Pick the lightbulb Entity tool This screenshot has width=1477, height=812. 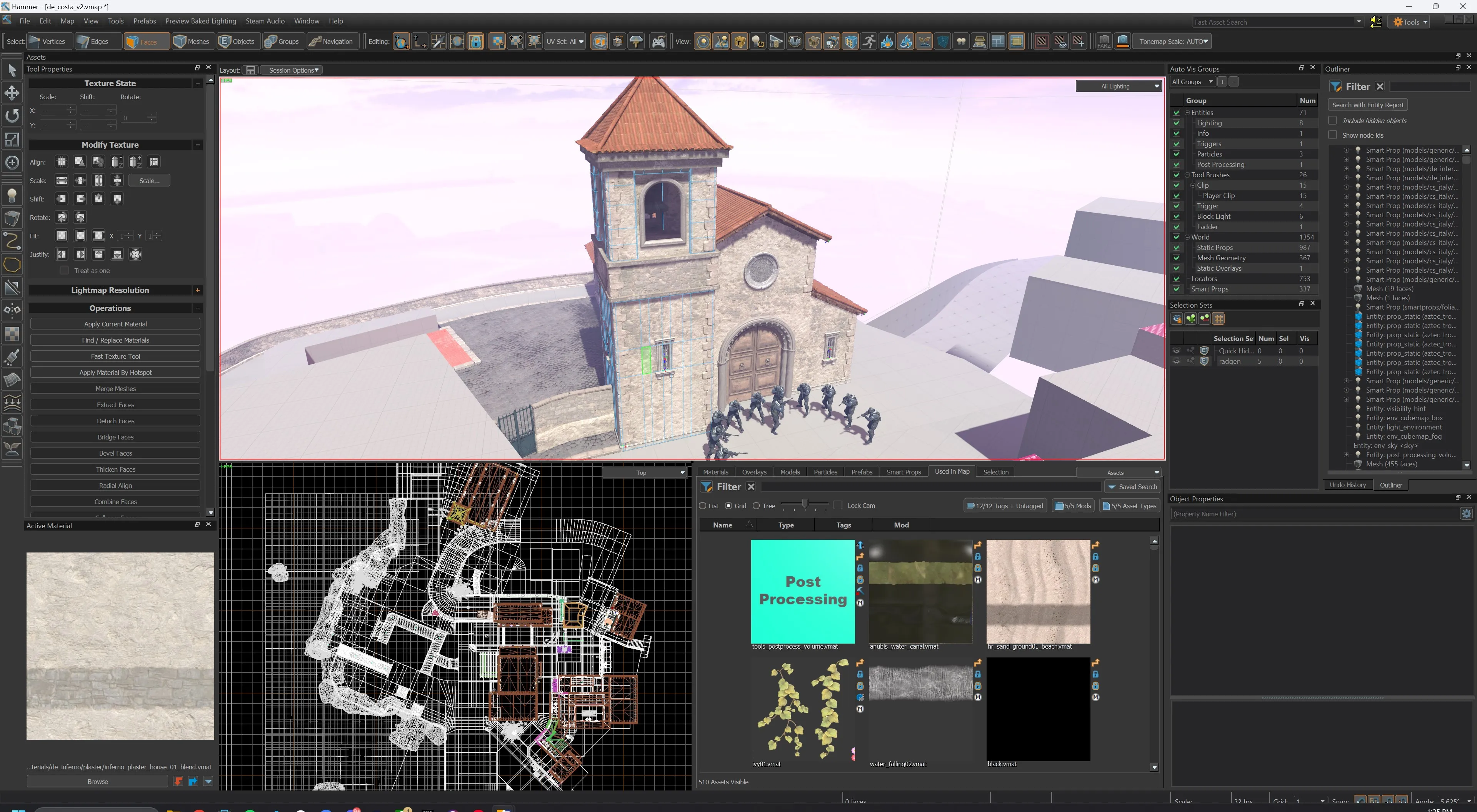tap(12, 195)
